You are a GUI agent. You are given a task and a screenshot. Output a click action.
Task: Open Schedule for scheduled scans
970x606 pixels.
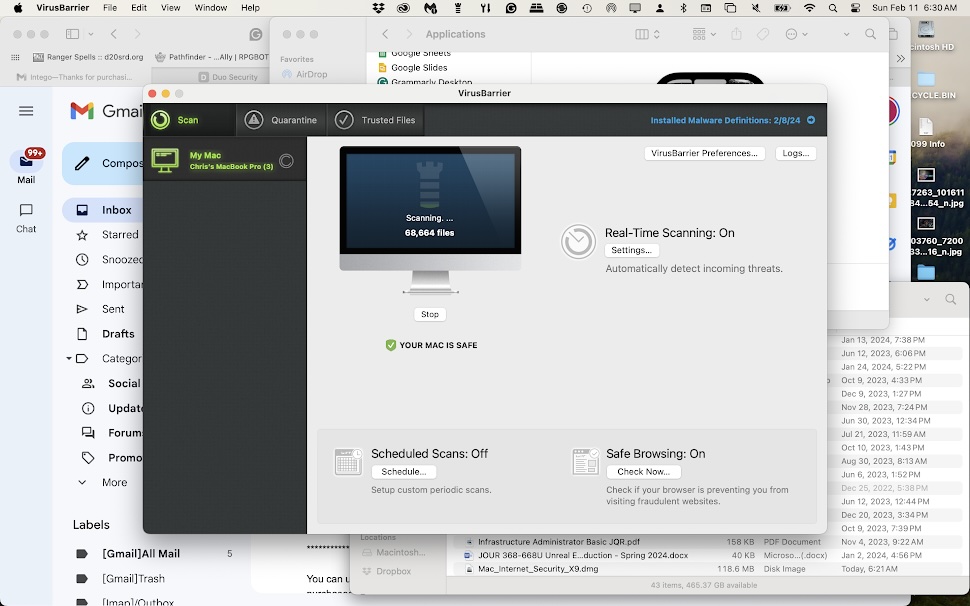tap(403, 471)
